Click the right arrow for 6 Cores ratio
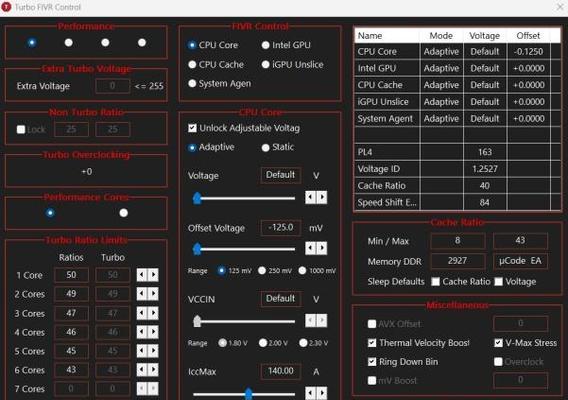This screenshot has width=568, height=400. 153,370
